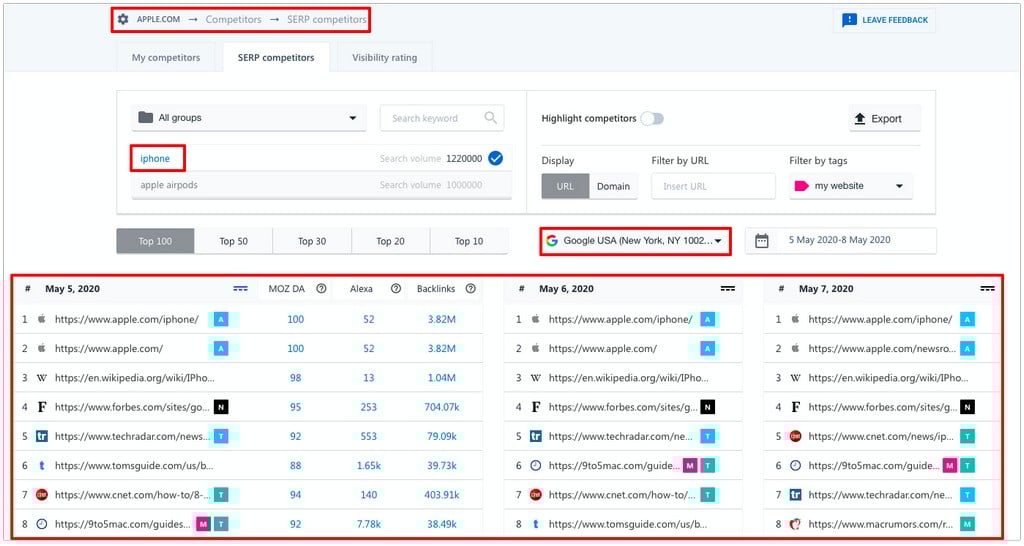The width and height of the screenshot is (1024, 546).
Task: Open the 5 May 2020-8 May 2020 date picker
Action: click(x=840, y=240)
